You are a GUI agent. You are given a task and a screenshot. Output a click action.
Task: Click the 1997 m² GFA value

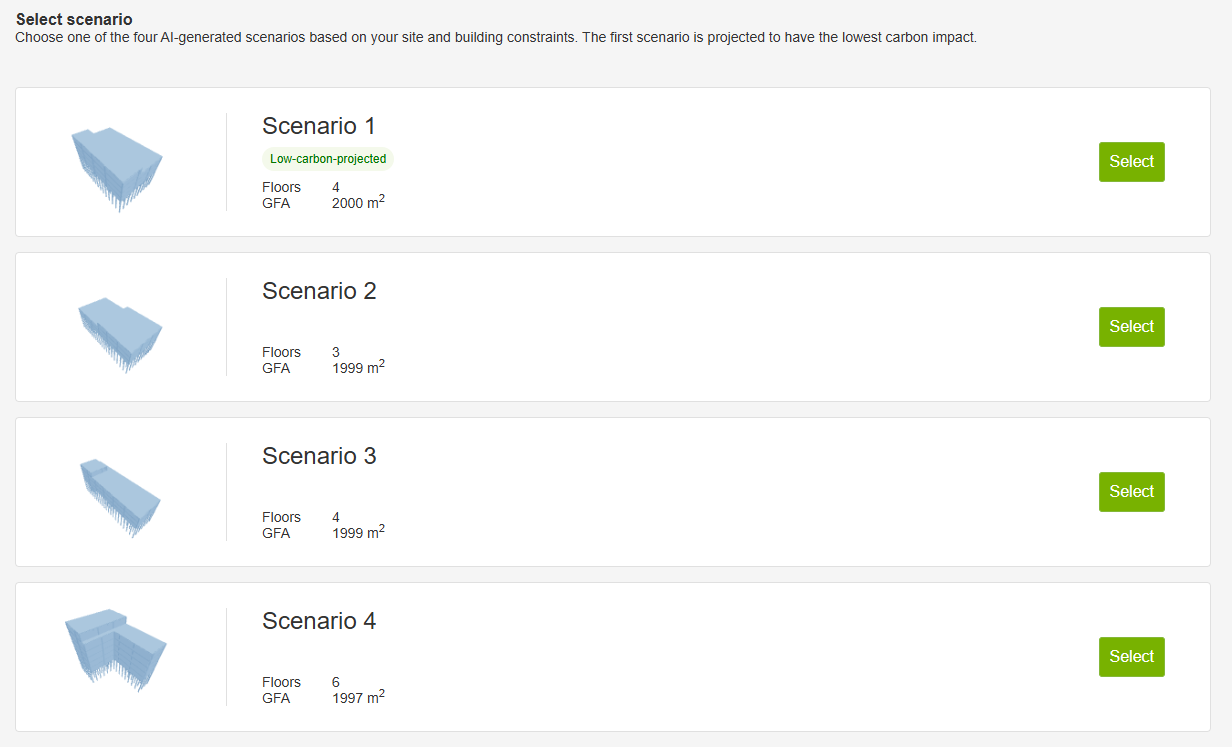[358, 698]
